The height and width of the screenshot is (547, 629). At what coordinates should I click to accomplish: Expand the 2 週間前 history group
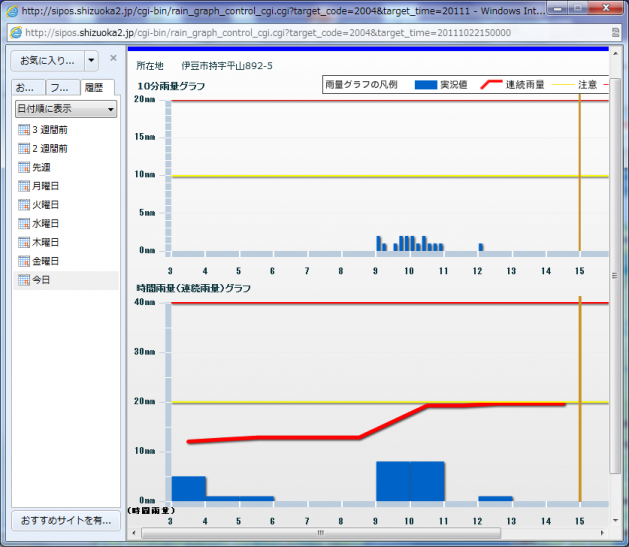click(66, 148)
